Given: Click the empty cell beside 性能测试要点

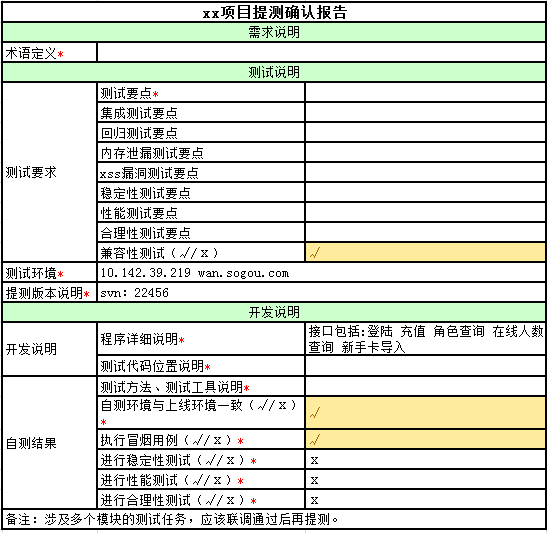Looking at the screenshot, I should [x=425, y=212].
